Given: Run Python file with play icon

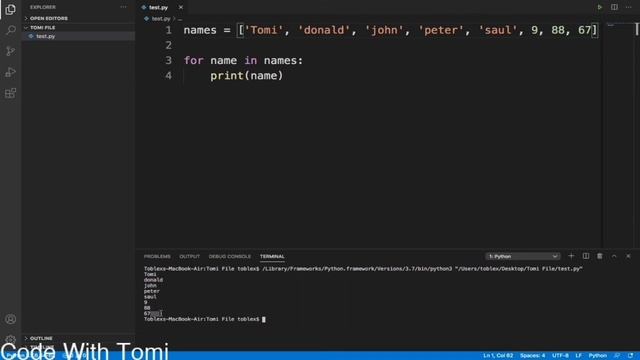Looking at the screenshot, I should (599, 7).
